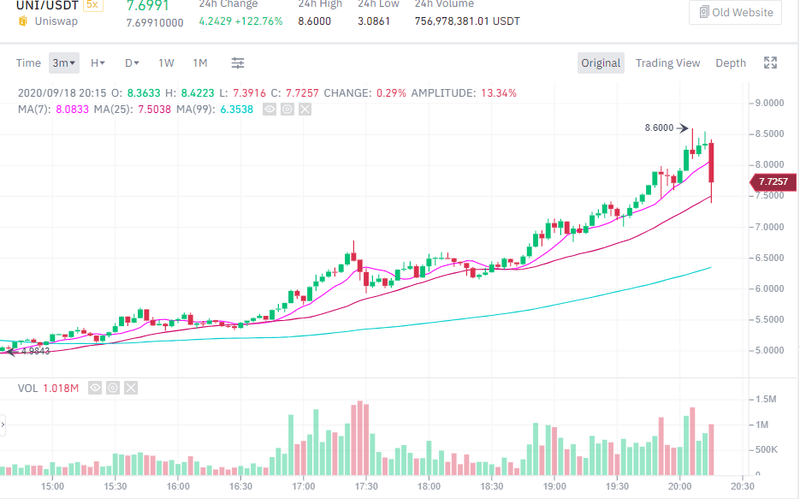Image resolution: width=800 pixels, height=499 pixels.
Task: Click the 7.7257 current price tag
Action: (x=770, y=181)
